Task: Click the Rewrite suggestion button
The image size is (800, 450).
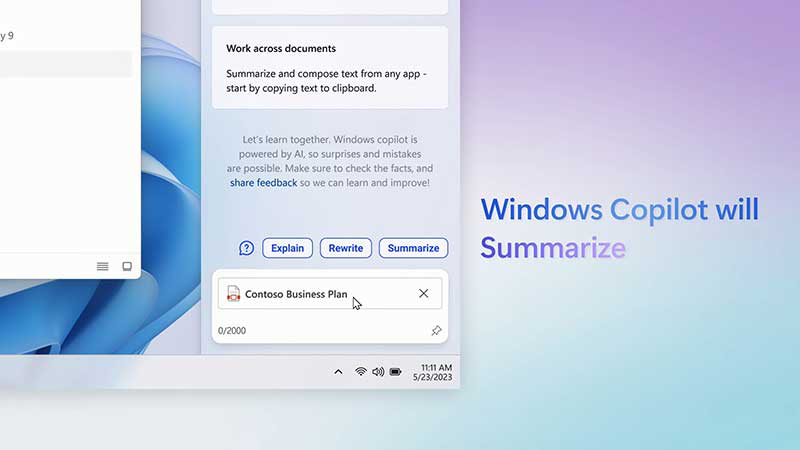Action: (x=346, y=248)
